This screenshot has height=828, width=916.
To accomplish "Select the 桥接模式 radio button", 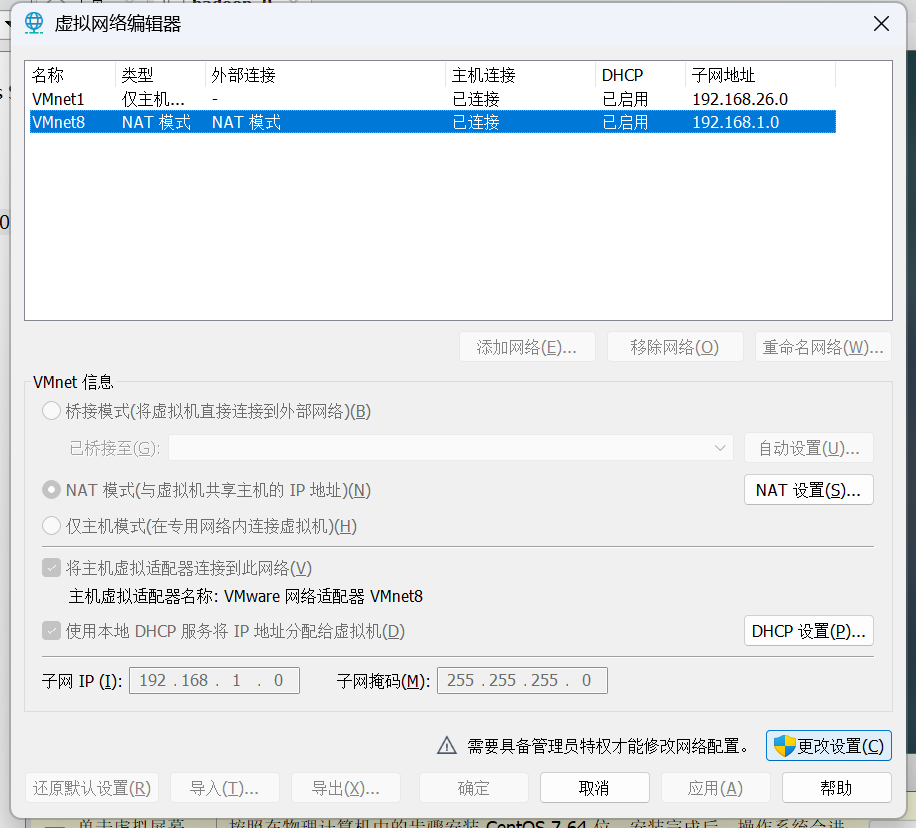I will (x=51, y=411).
